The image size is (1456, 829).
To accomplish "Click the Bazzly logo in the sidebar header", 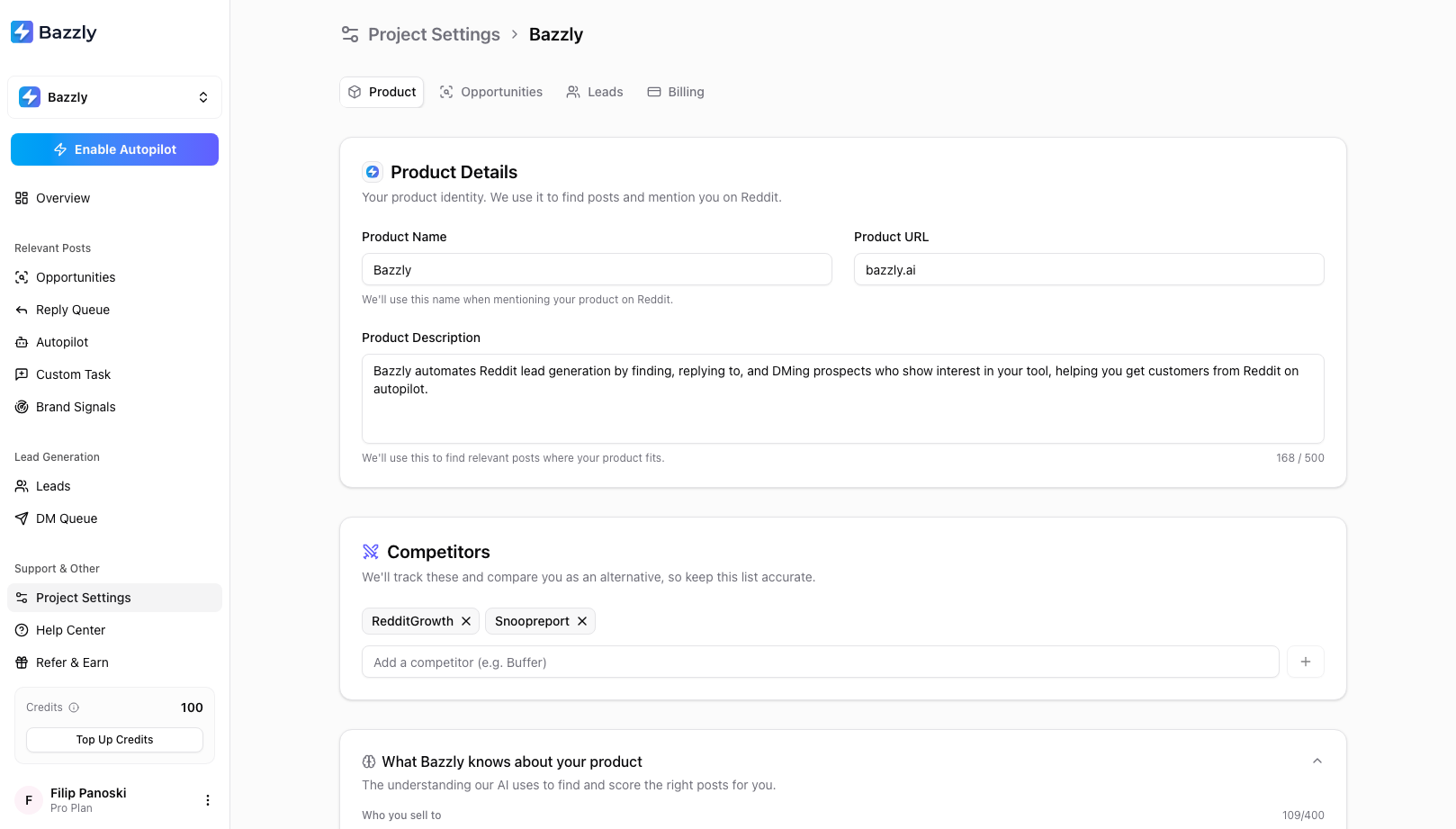I will click(53, 32).
